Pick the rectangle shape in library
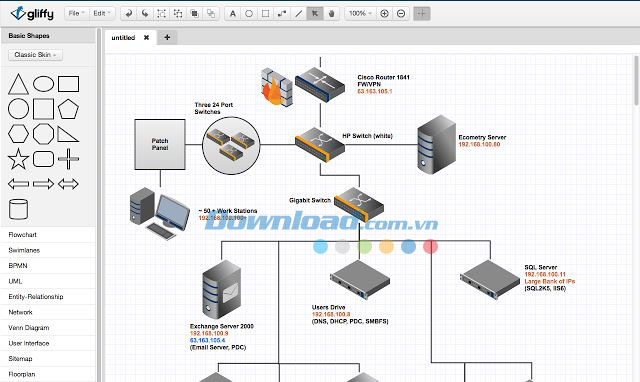 click(x=68, y=84)
